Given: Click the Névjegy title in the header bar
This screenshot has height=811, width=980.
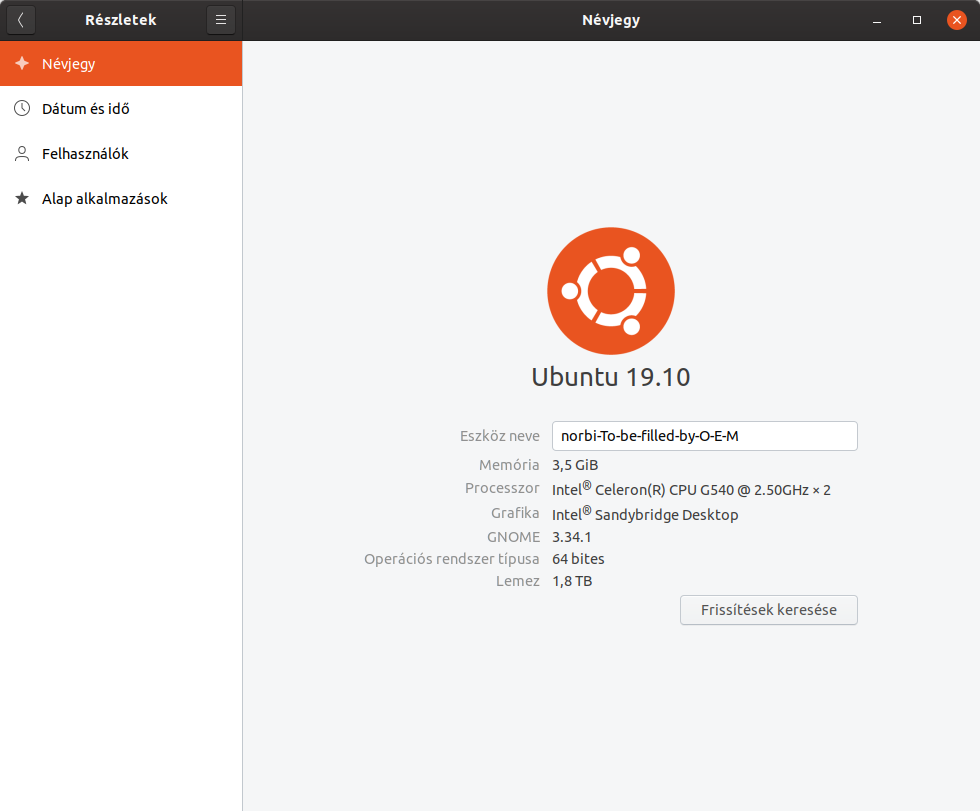Looking at the screenshot, I should click(611, 20).
